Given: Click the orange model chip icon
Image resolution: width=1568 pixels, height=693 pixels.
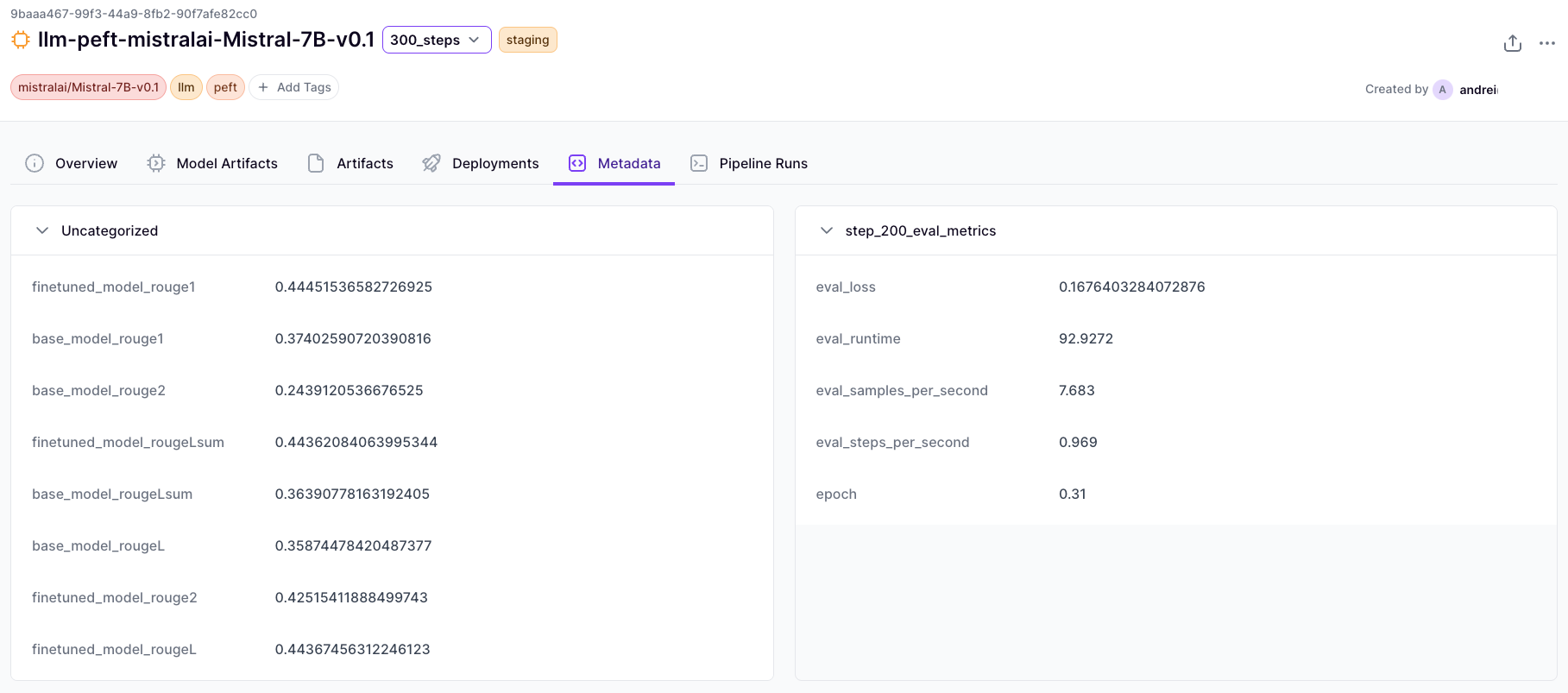Looking at the screenshot, I should pyautogui.click(x=21, y=40).
